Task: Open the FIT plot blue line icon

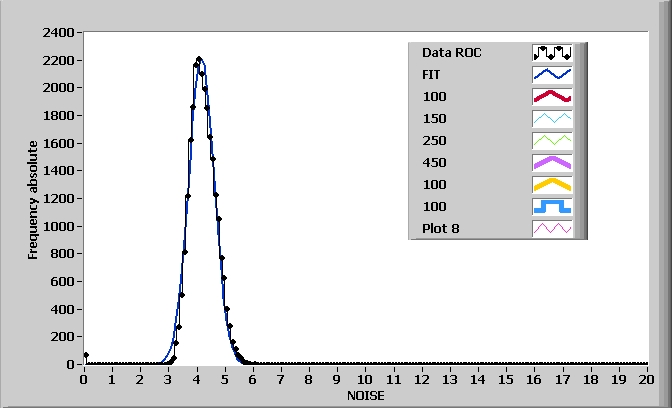Action: [552, 74]
